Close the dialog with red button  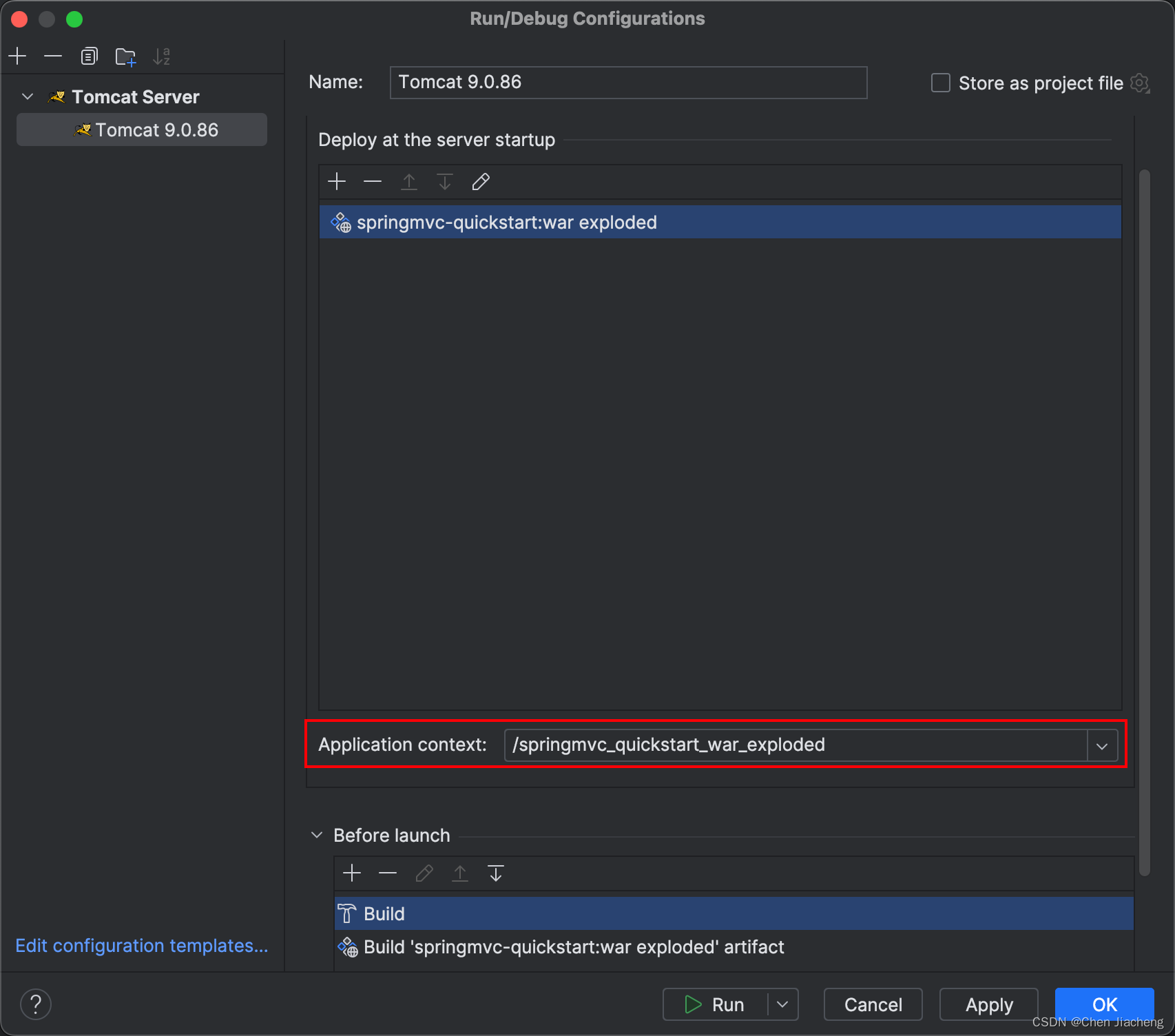pos(19,19)
